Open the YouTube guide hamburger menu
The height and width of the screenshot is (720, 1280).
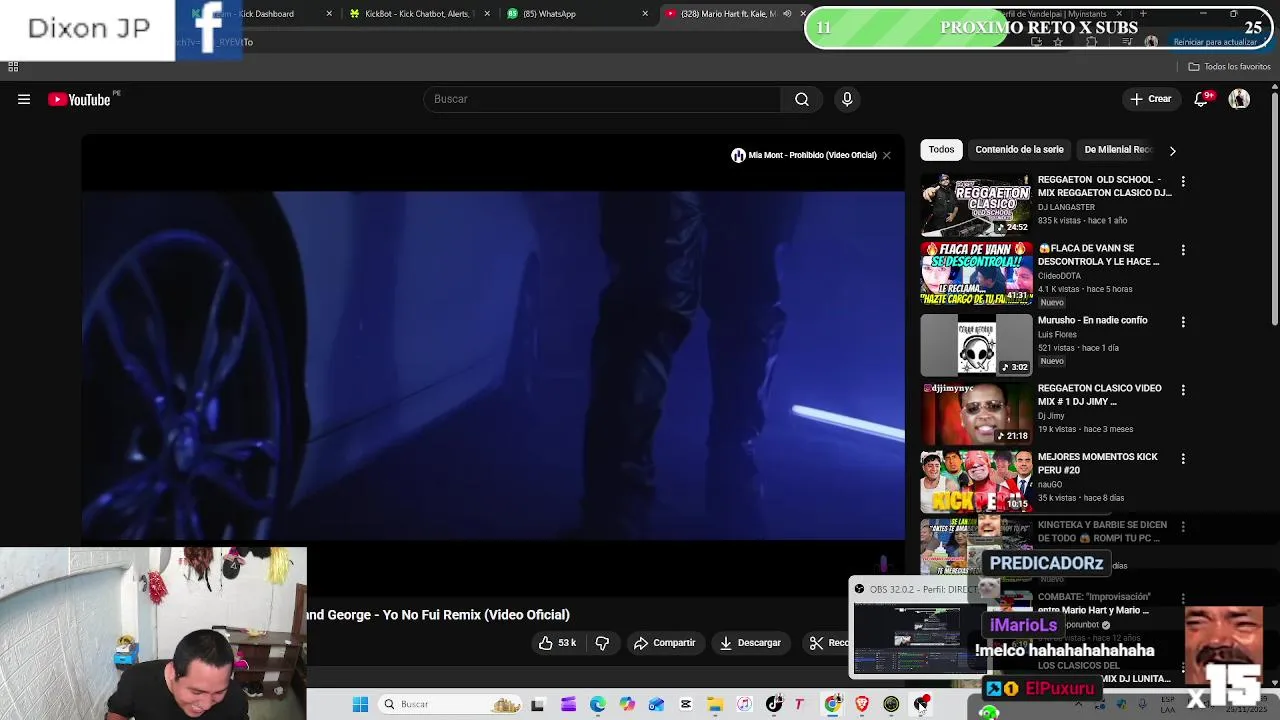point(24,99)
